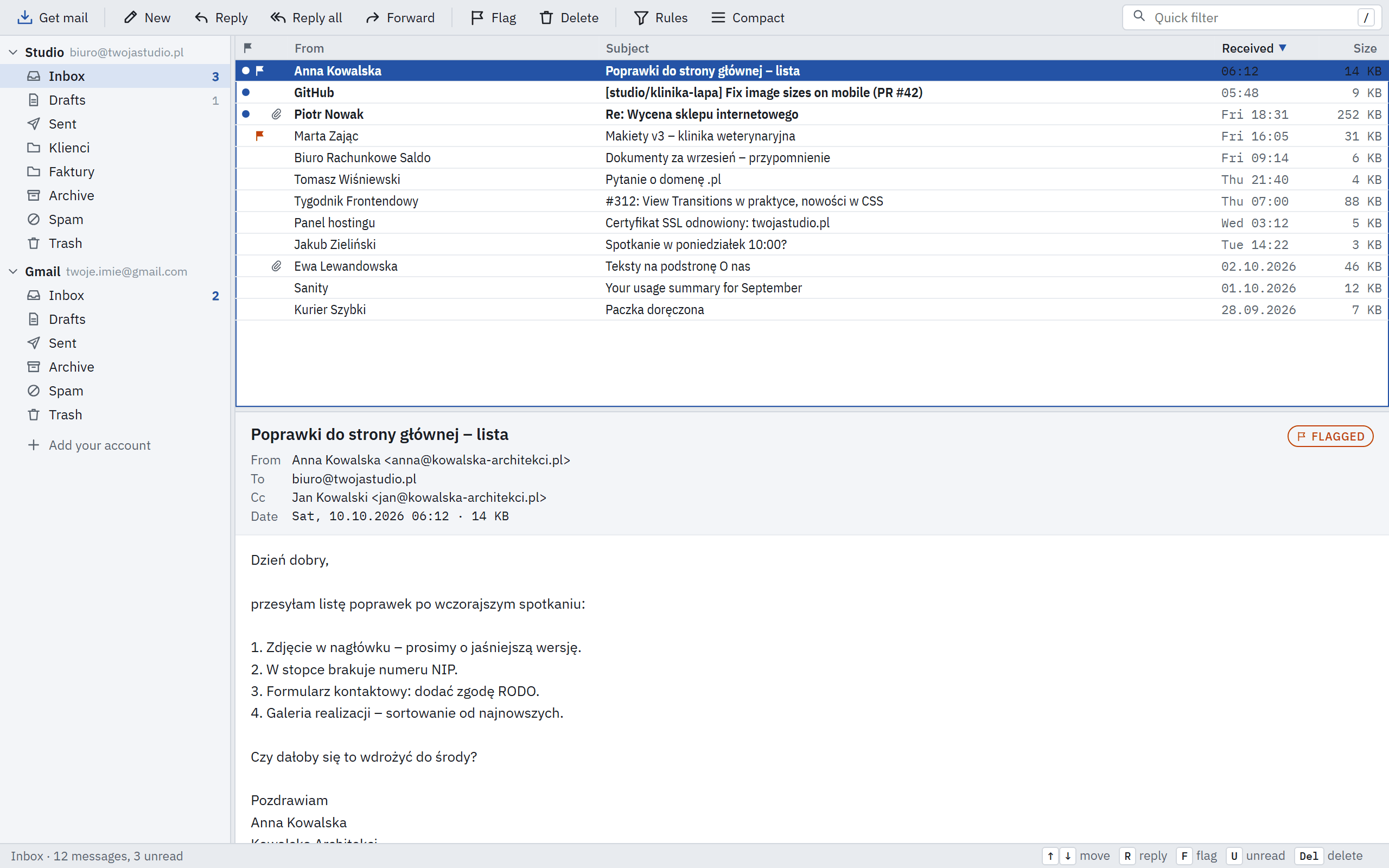Open the Rules filter settings

pos(661,18)
